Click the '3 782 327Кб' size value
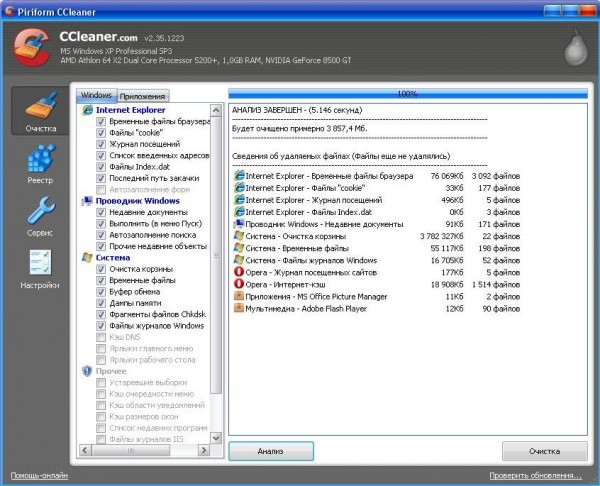The height and width of the screenshot is (486, 600). coord(442,236)
